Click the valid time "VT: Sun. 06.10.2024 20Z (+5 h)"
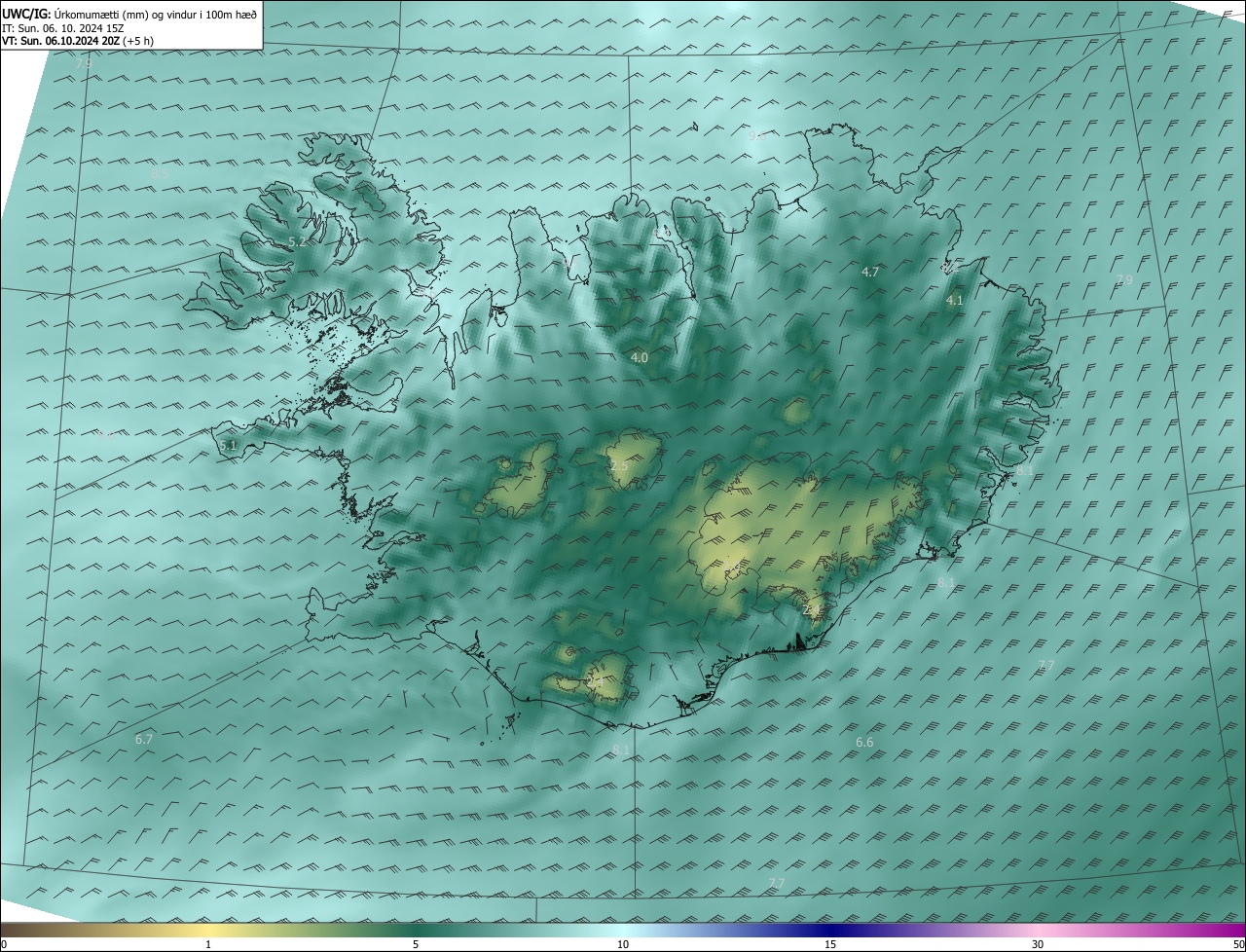The image size is (1246, 952). click(78, 41)
